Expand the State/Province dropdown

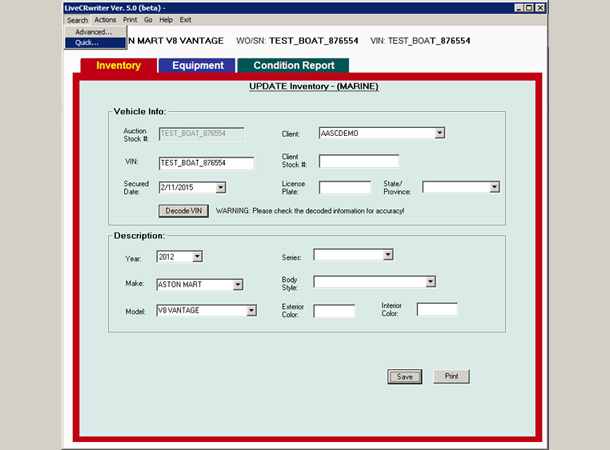coord(494,187)
